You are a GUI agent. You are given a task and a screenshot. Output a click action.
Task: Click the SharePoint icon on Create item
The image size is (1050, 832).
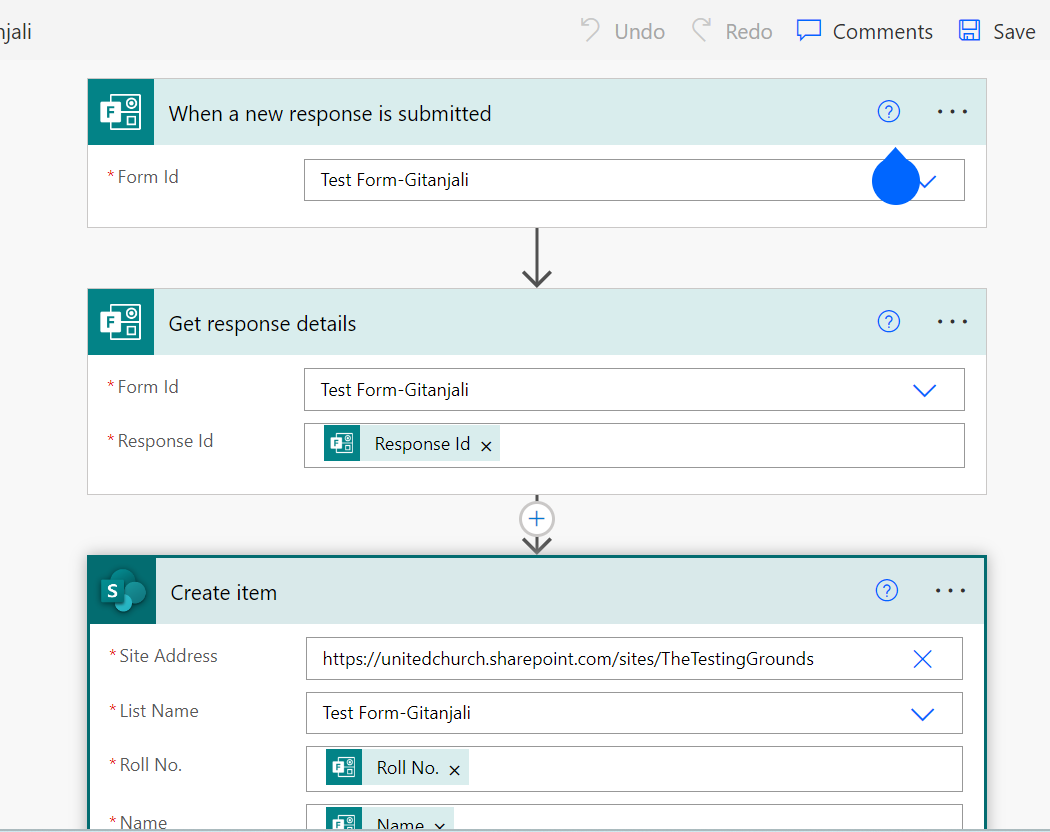[x=123, y=592]
